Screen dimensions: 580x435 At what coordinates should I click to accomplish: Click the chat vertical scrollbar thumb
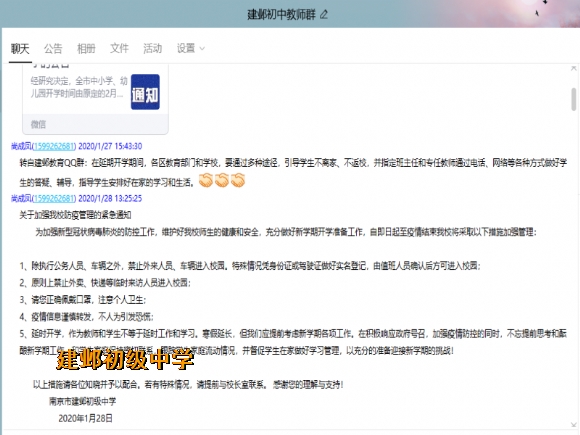[574, 99]
